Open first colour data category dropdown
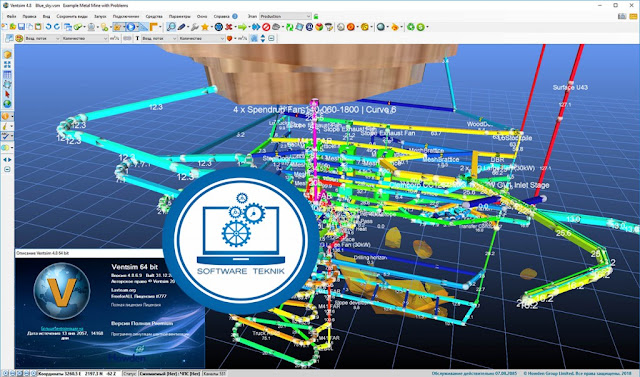This screenshot has height=377, width=640. pyautogui.click(x=42, y=38)
